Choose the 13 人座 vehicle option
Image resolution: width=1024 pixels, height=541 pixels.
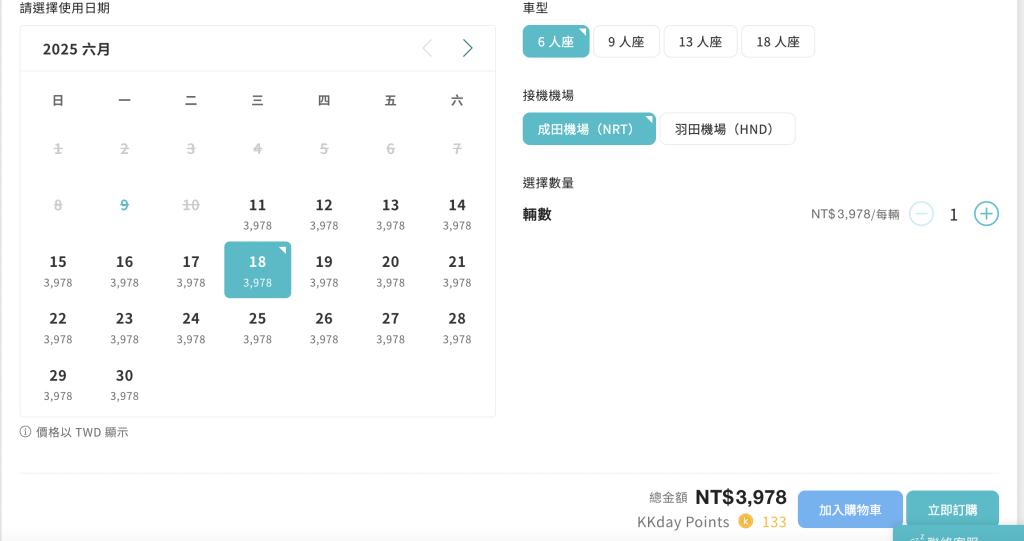(700, 42)
